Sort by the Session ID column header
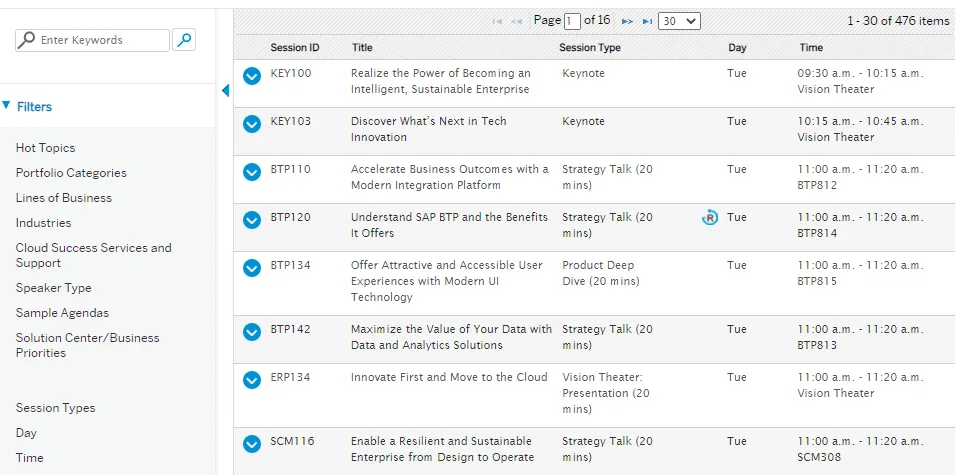Image resolution: width=956 pixels, height=475 pixels. [295, 48]
